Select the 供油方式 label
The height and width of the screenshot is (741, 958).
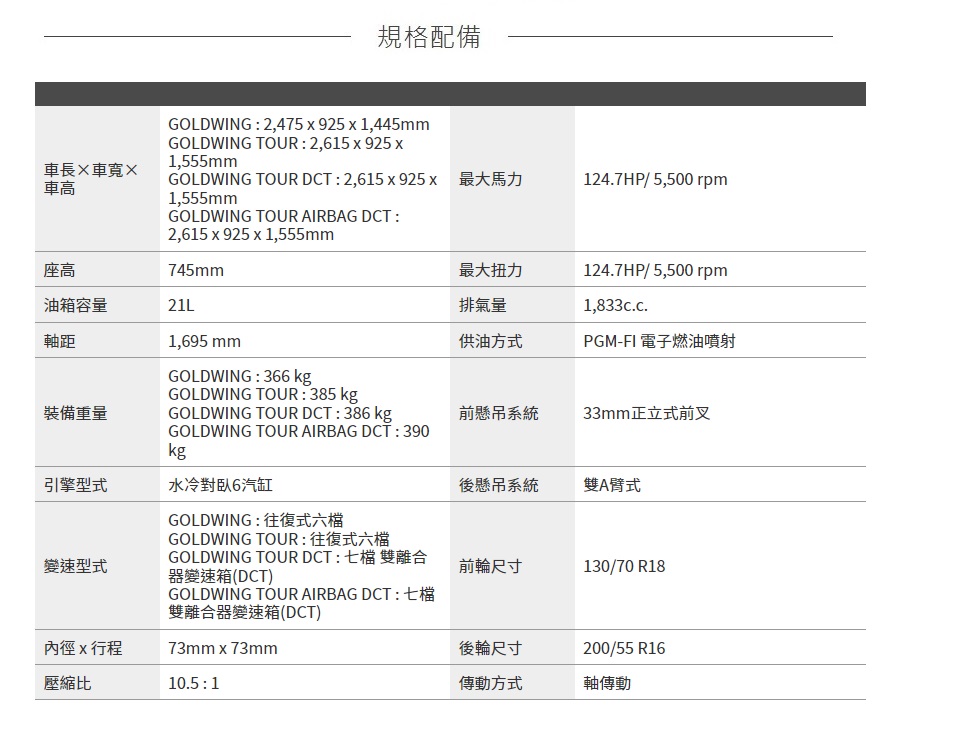tap(491, 341)
